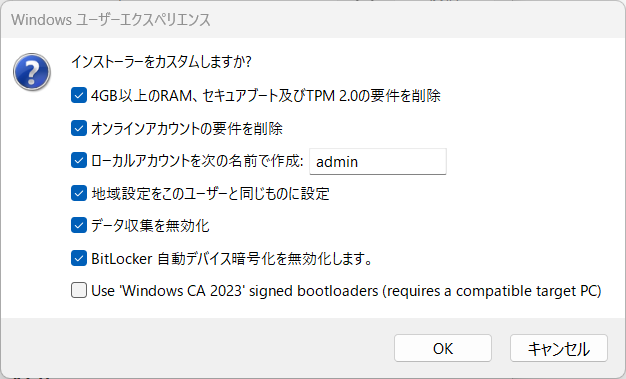Enable the 'Windows CA 2023' signed bootloaders checkbox
The height and width of the screenshot is (379, 626).
tap(79, 290)
